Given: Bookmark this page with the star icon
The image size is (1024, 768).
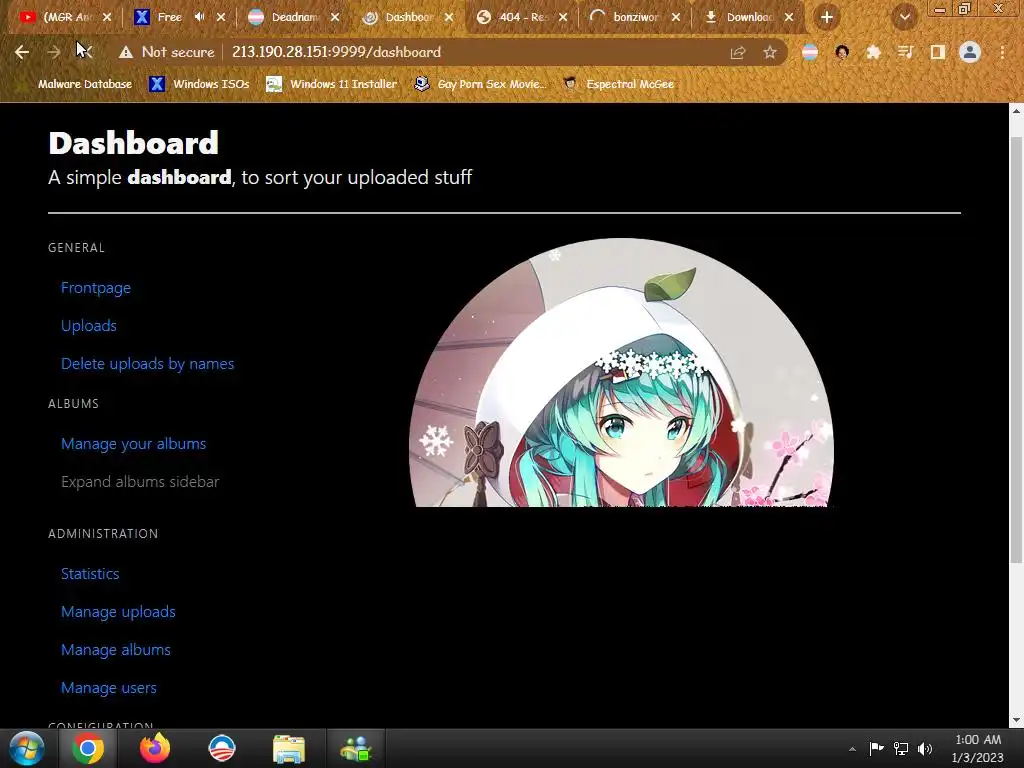Looking at the screenshot, I should click(x=770, y=52).
